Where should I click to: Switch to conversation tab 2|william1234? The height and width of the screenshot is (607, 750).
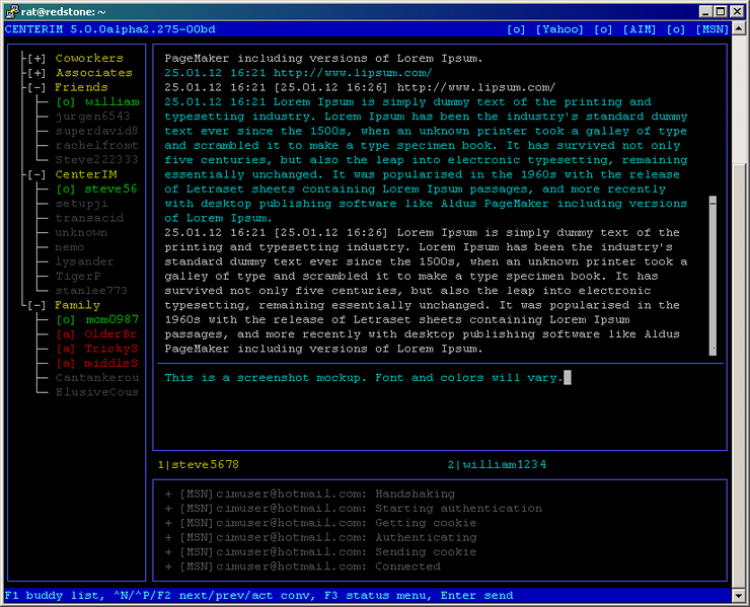(497, 464)
